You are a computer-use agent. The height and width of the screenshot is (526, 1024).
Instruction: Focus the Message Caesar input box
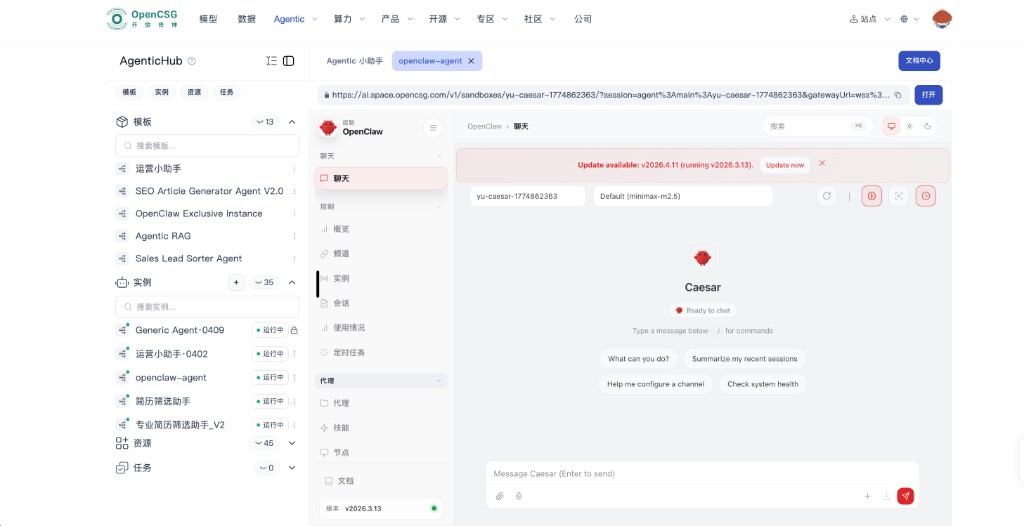pos(702,474)
